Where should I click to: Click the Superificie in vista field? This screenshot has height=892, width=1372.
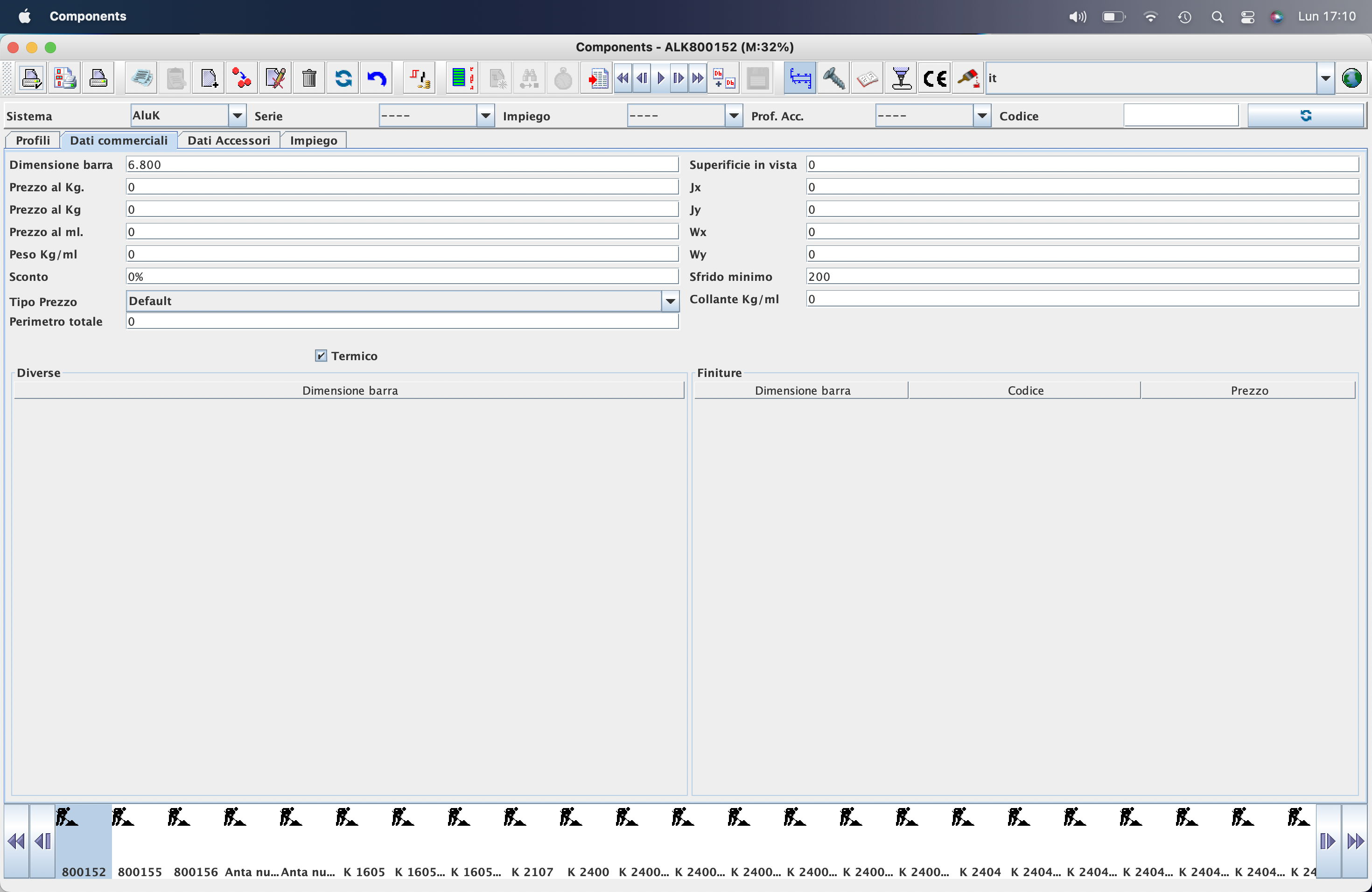tap(1083, 164)
